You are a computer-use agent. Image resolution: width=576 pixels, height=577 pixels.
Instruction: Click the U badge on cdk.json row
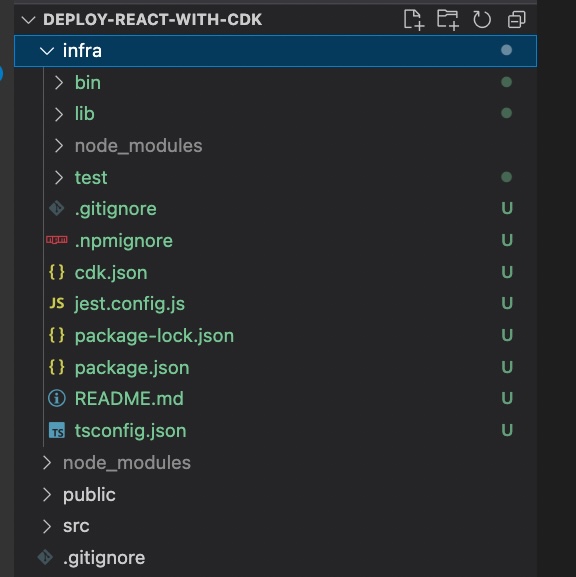pos(507,272)
